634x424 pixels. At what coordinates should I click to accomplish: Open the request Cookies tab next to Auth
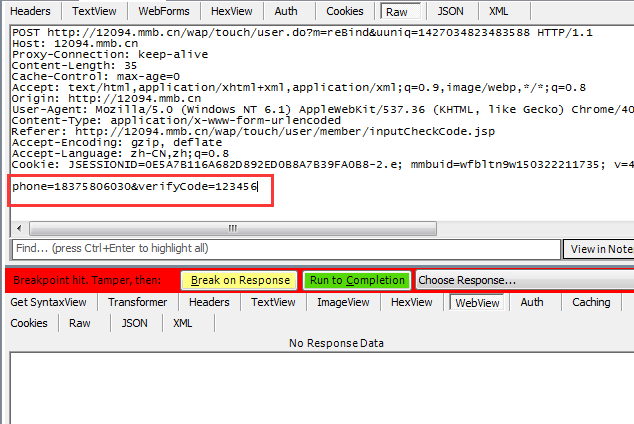click(x=345, y=11)
